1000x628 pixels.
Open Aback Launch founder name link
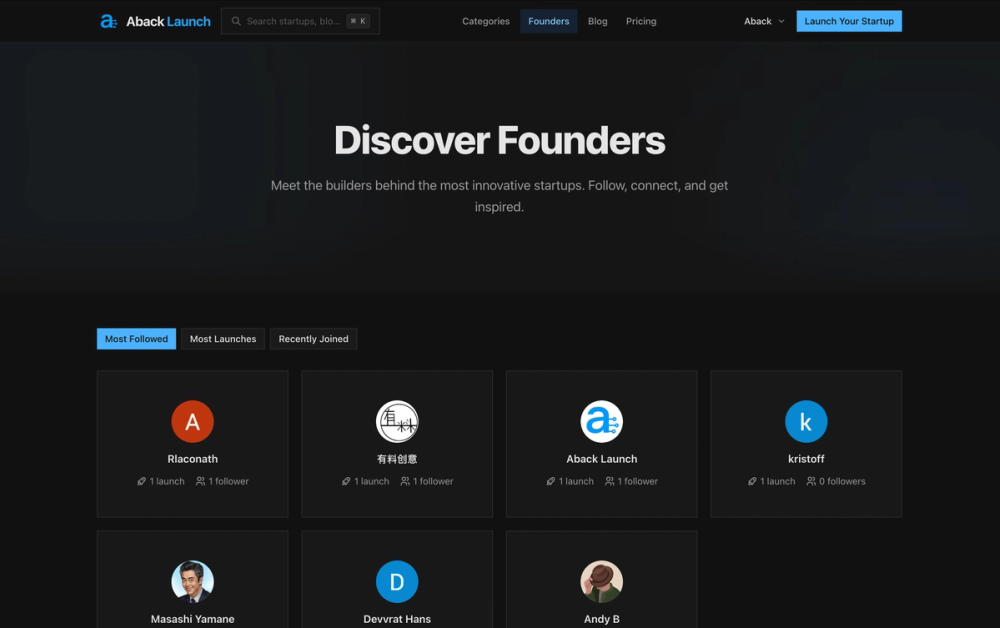[601, 459]
